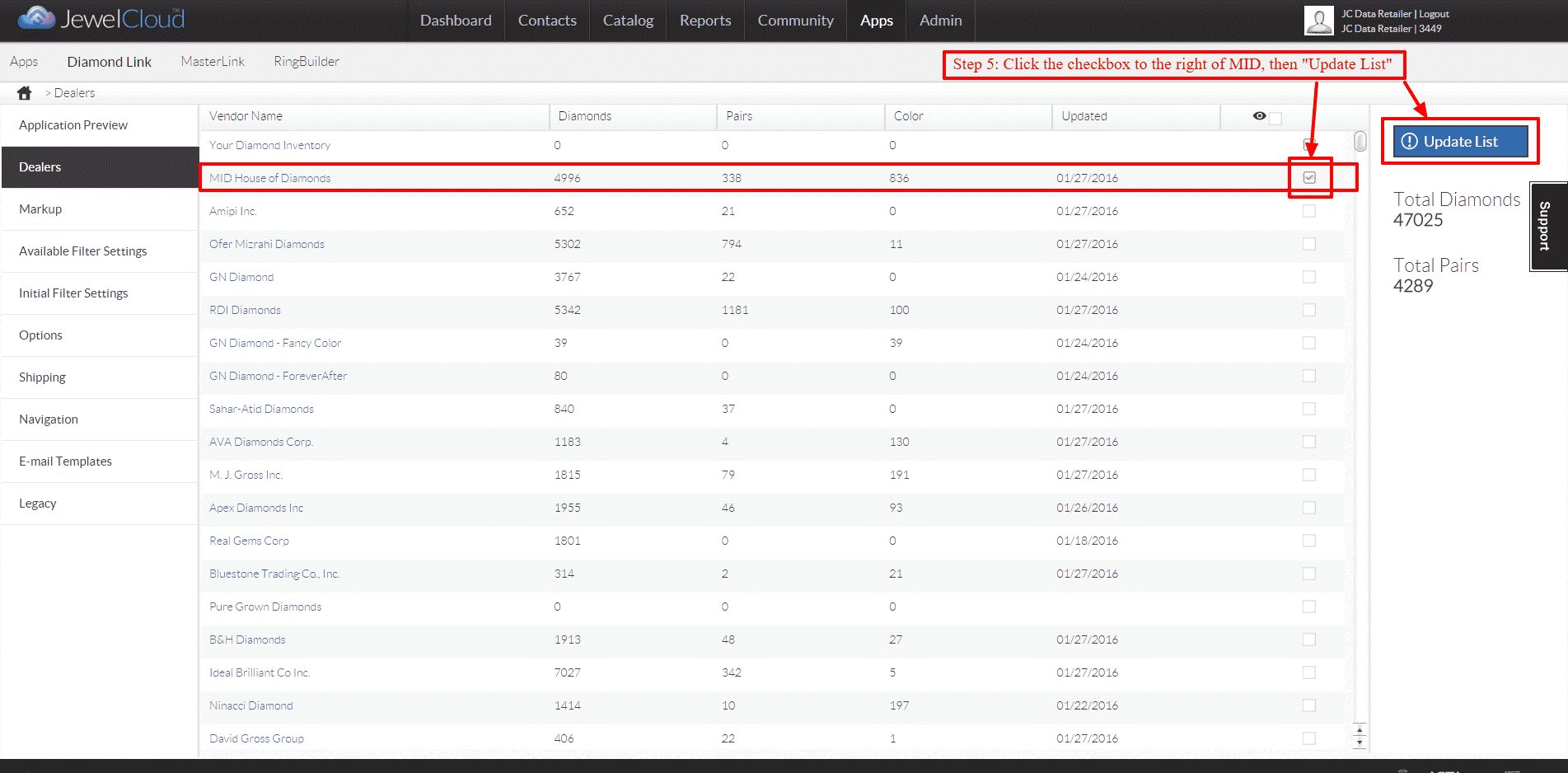Open Initial Filter Settings
1568x773 pixels.
[x=100, y=293]
